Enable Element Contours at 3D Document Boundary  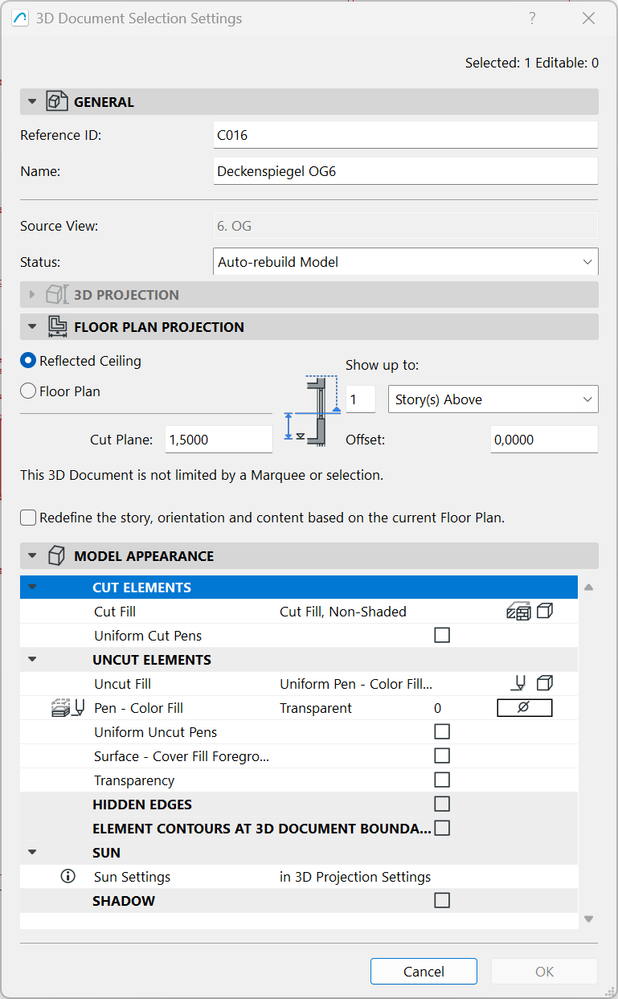coord(442,828)
